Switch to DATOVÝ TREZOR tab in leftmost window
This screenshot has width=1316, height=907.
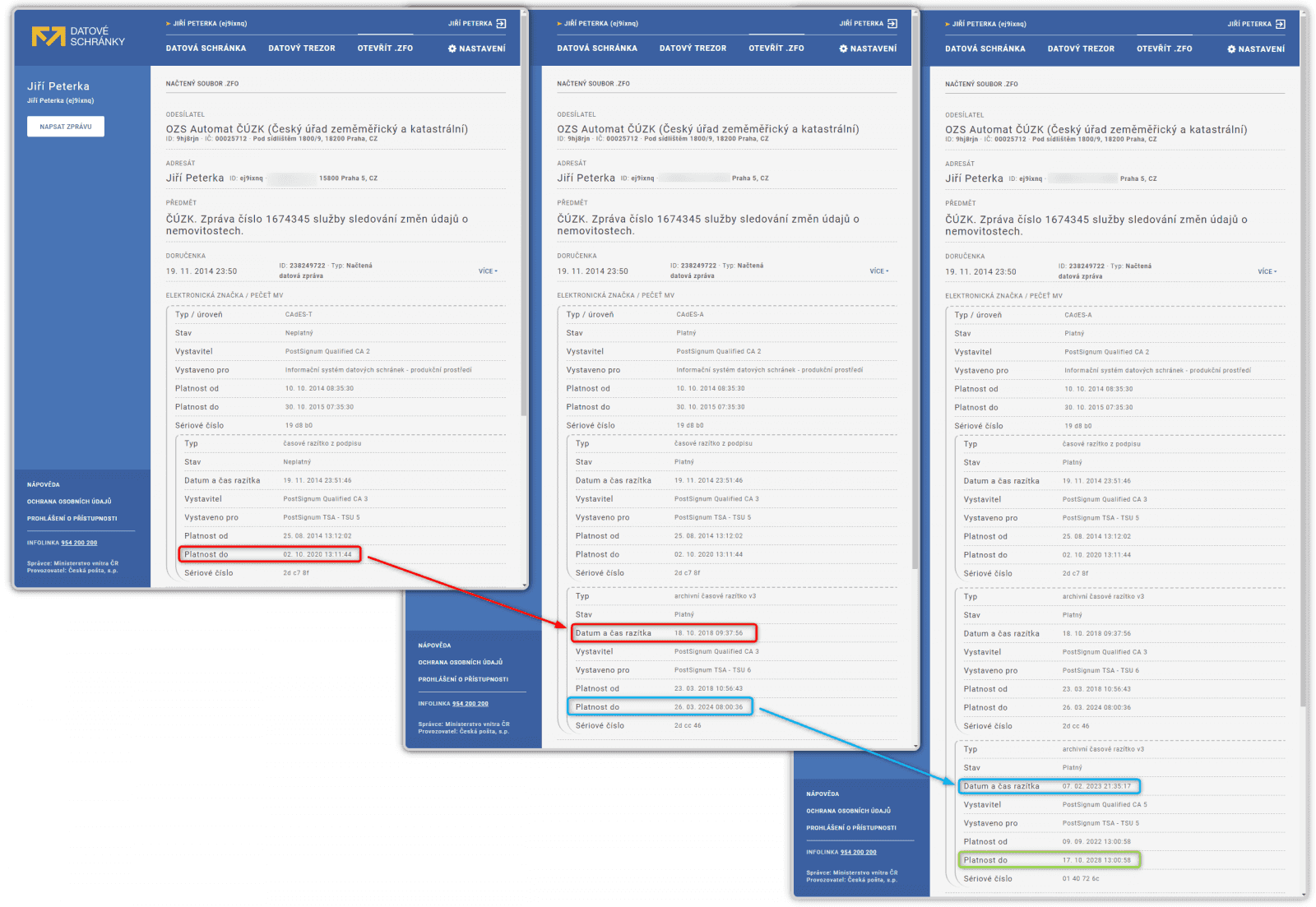point(302,49)
